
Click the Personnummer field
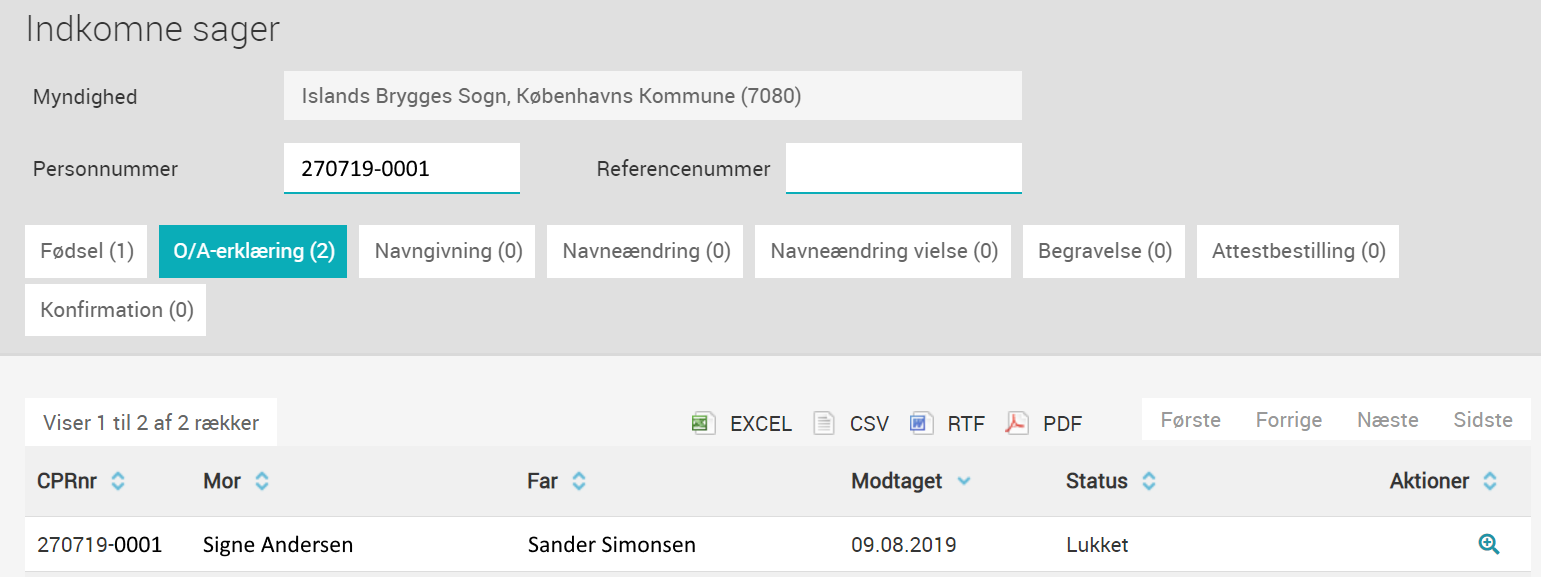(x=402, y=168)
